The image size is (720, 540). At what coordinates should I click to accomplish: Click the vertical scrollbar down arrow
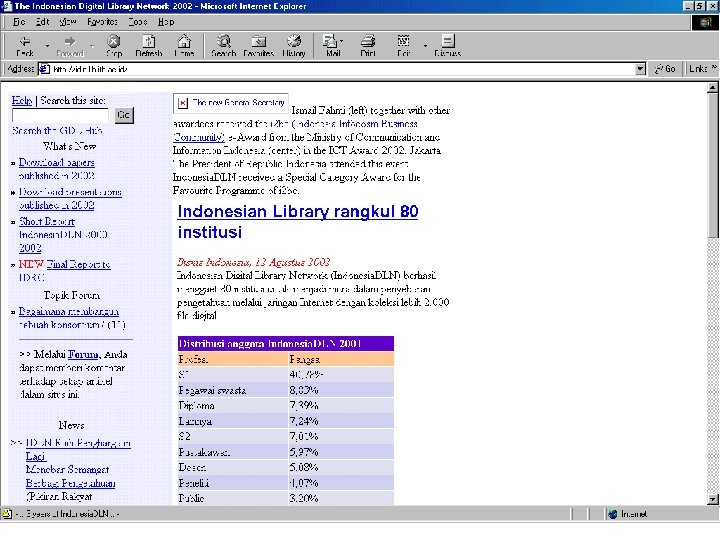713,499
